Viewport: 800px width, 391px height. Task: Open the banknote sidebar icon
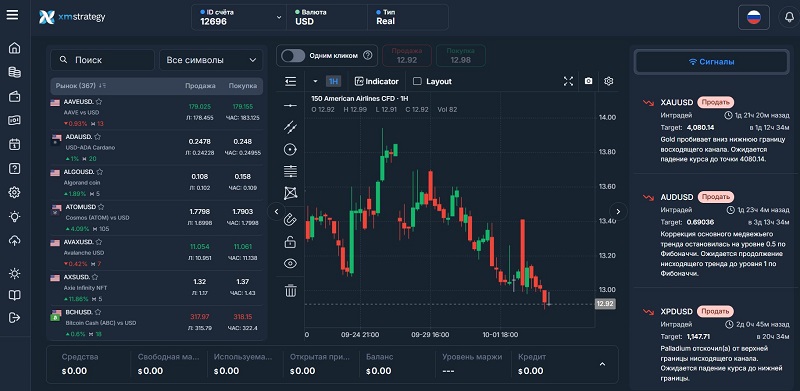15,120
